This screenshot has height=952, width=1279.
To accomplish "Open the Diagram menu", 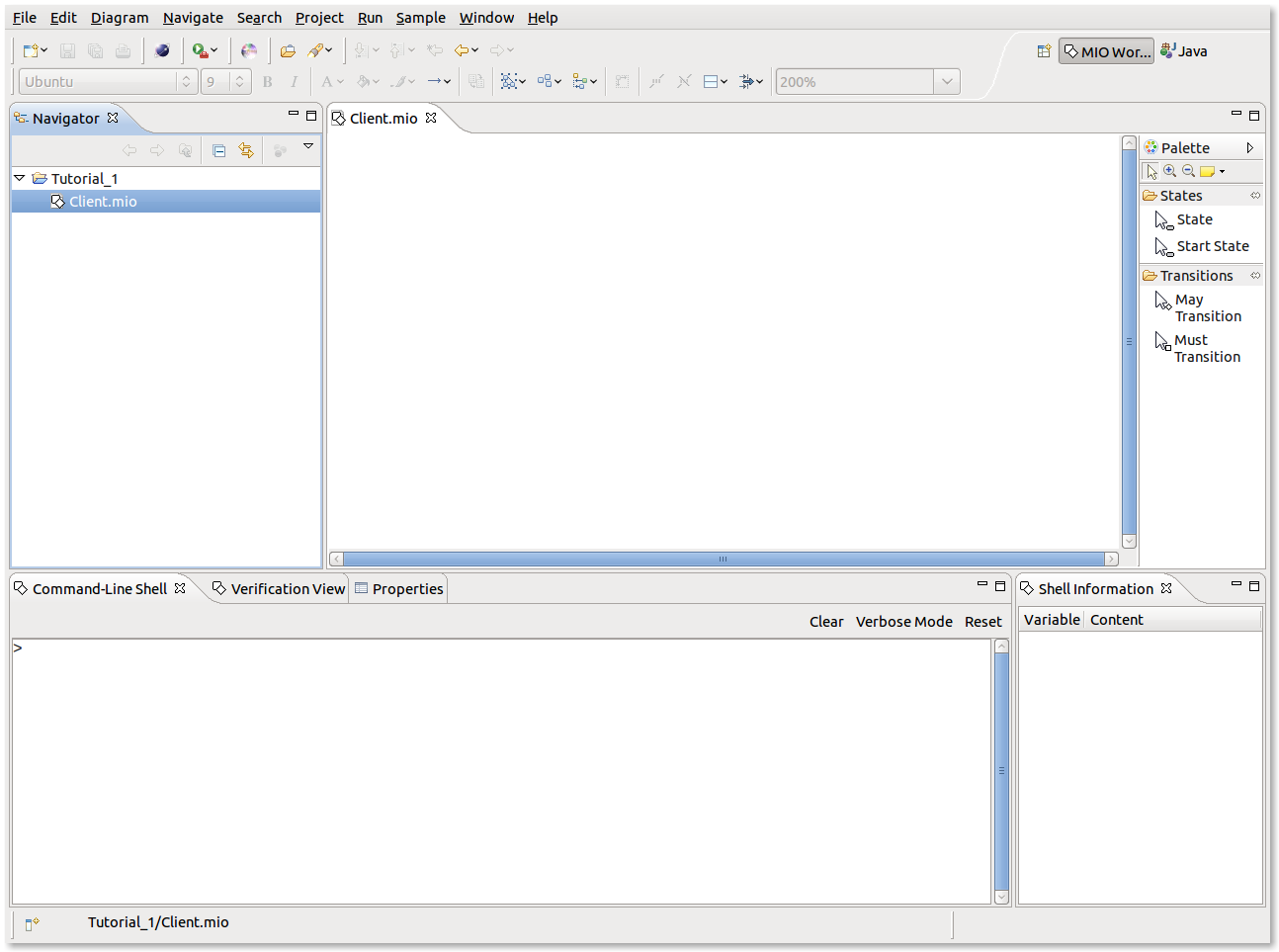I will 120,18.
